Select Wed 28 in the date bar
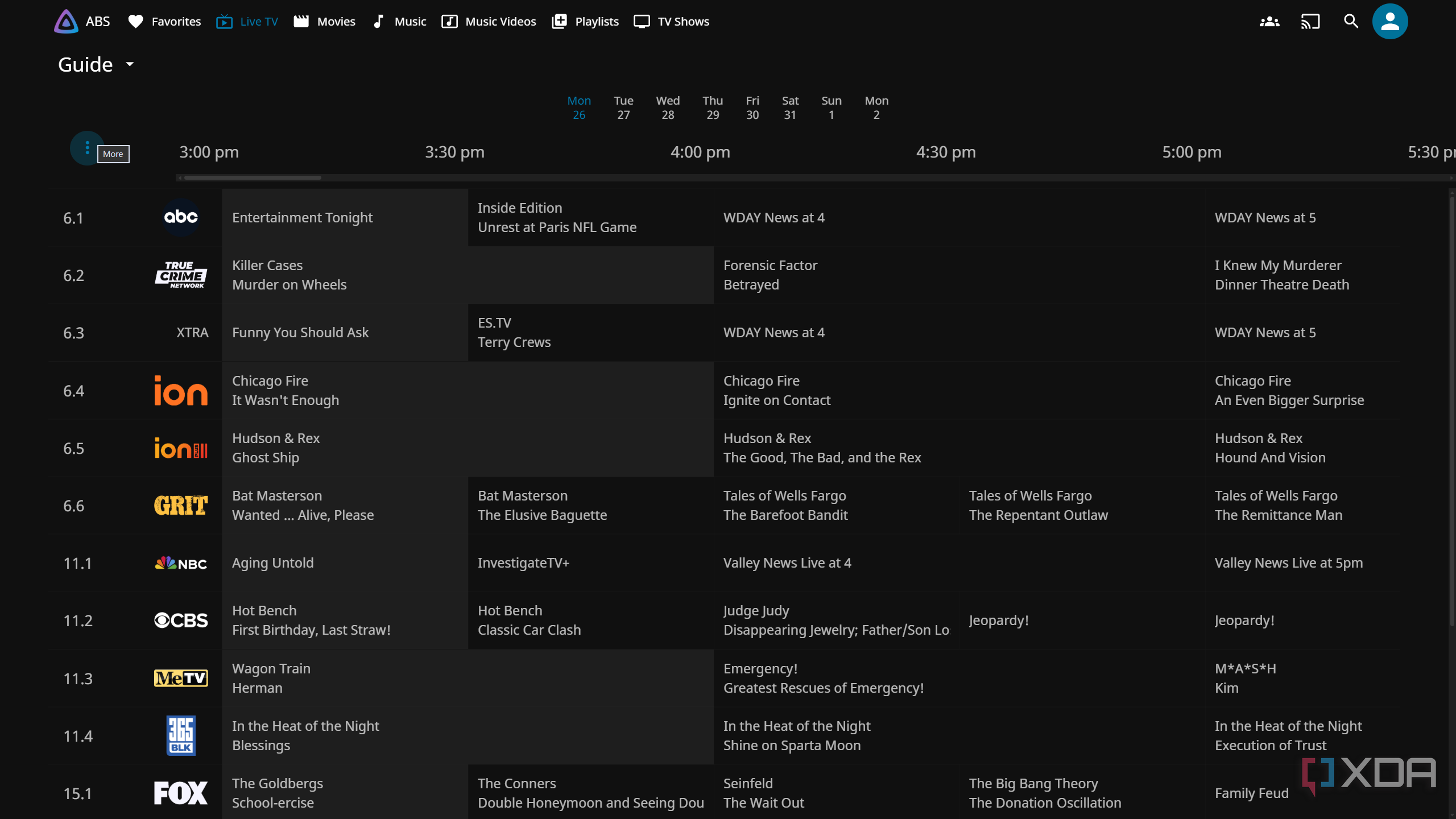The width and height of the screenshot is (1456, 819). (668, 107)
